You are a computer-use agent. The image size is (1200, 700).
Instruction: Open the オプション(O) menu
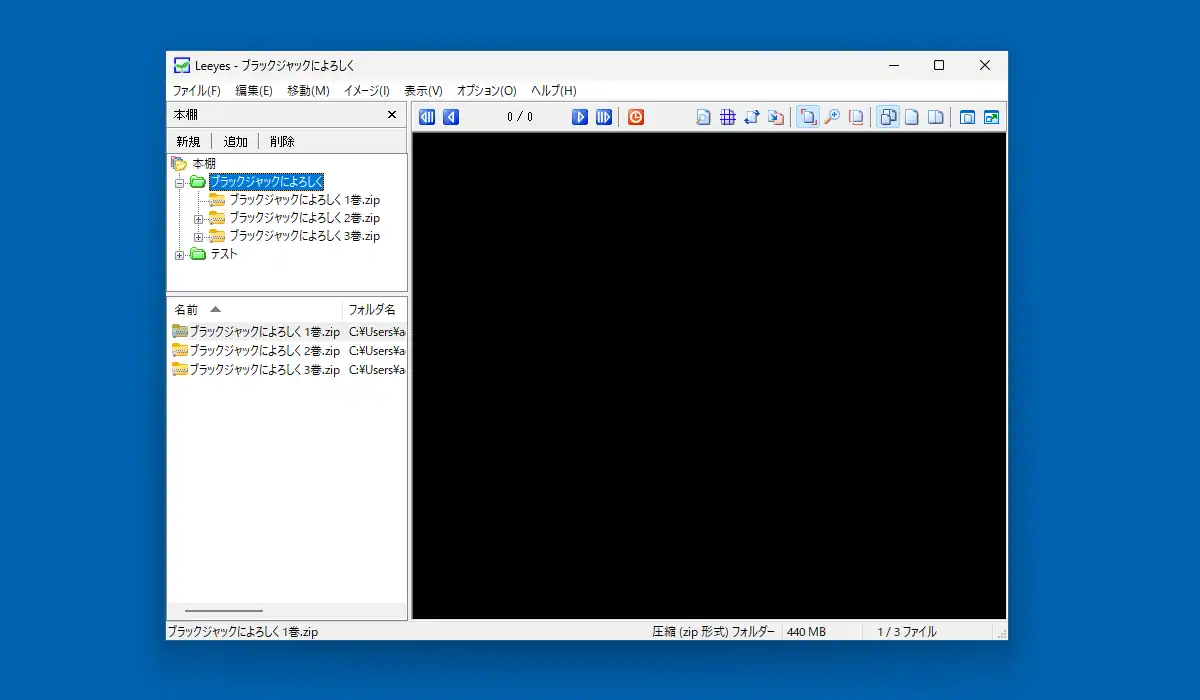pyautogui.click(x=487, y=90)
